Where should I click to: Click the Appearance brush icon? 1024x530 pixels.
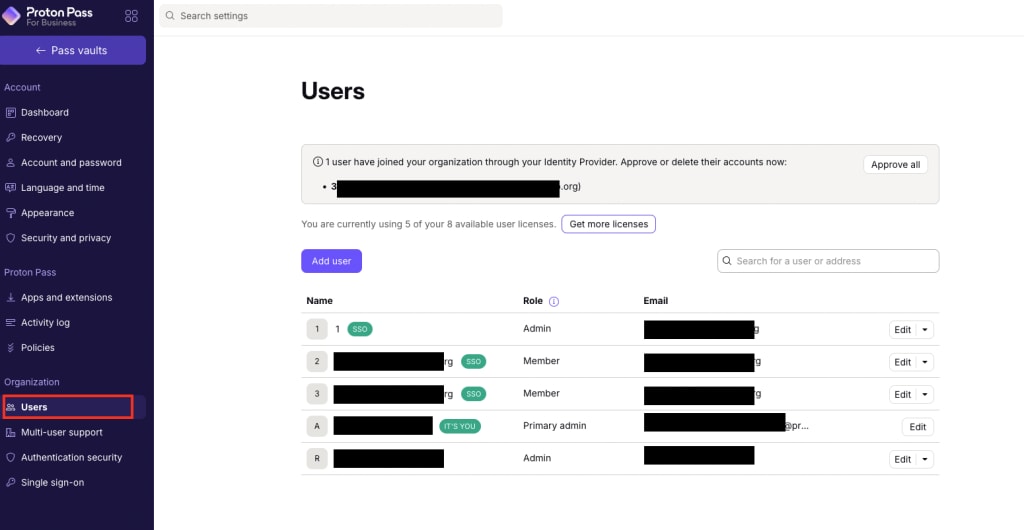pyautogui.click(x=11, y=213)
